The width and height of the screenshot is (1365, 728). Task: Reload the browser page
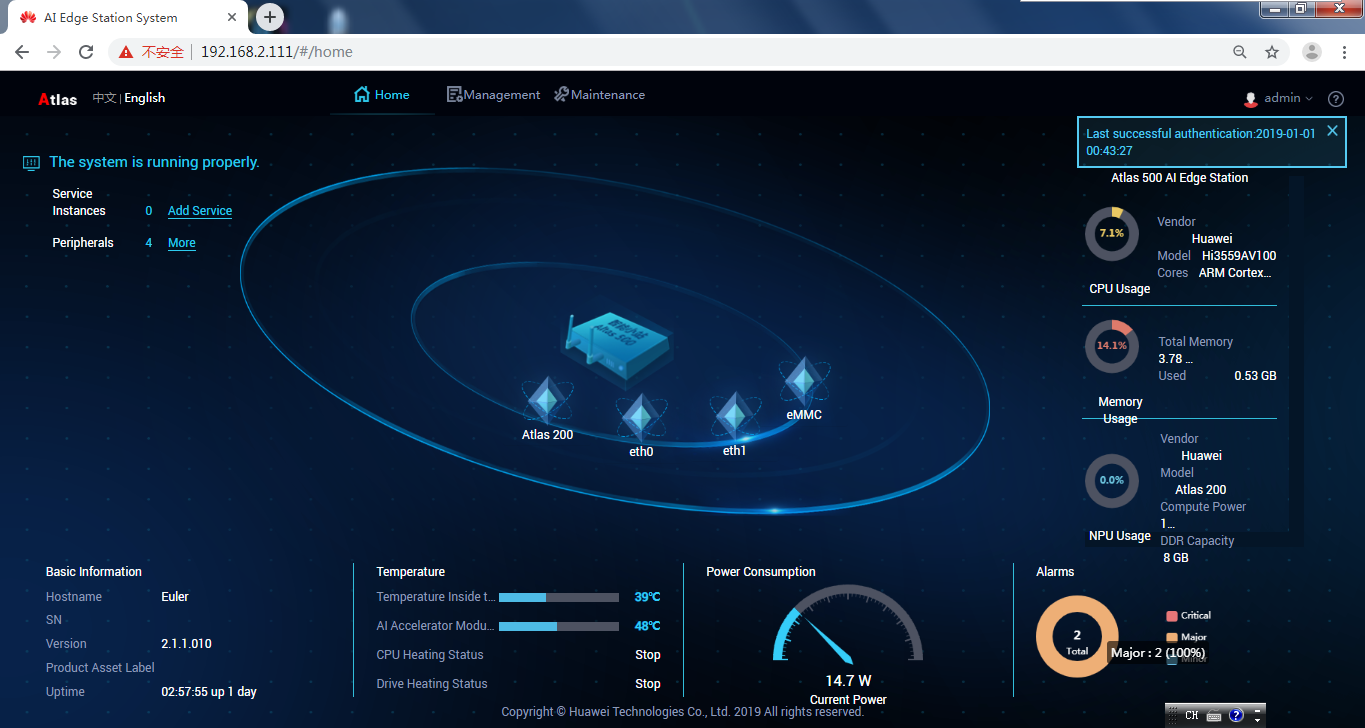86,52
